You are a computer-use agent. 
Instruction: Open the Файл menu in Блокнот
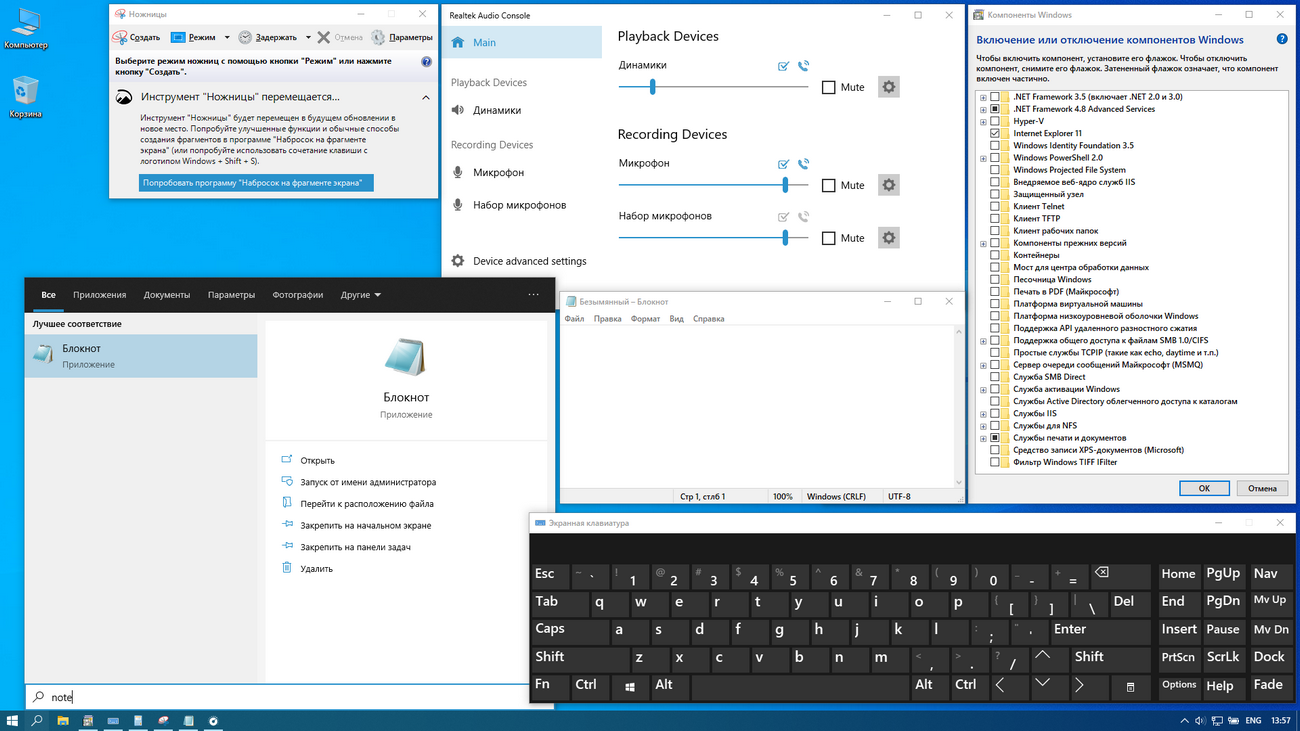pyautogui.click(x=574, y=319)
